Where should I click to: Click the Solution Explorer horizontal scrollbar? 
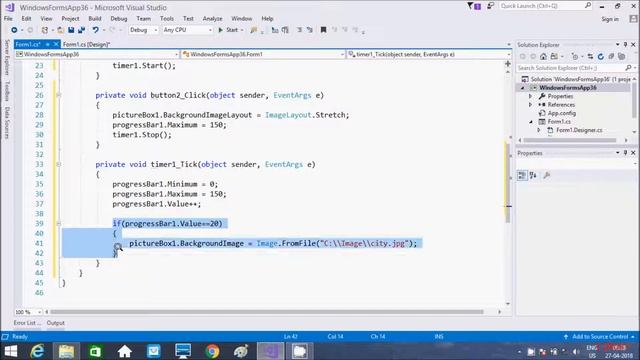point(570,140)
